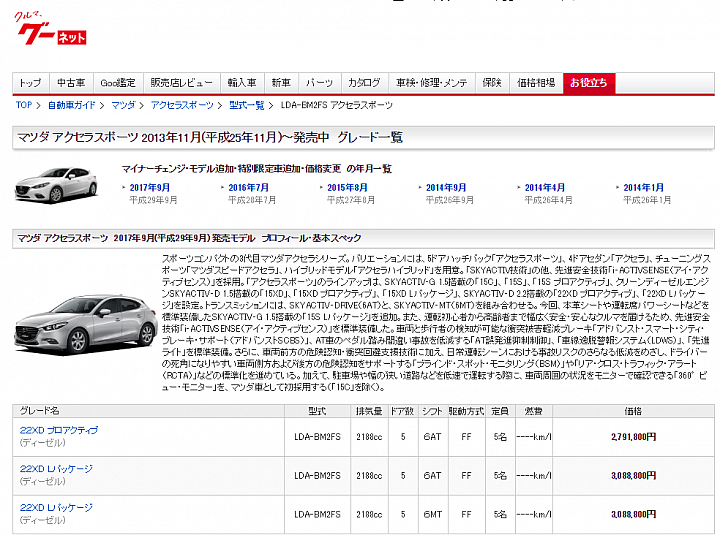The width and height of the screenshot is (720, 535).
Task: Click the 3,088,800円 price in 6AT row
Action: click(633, 476)
